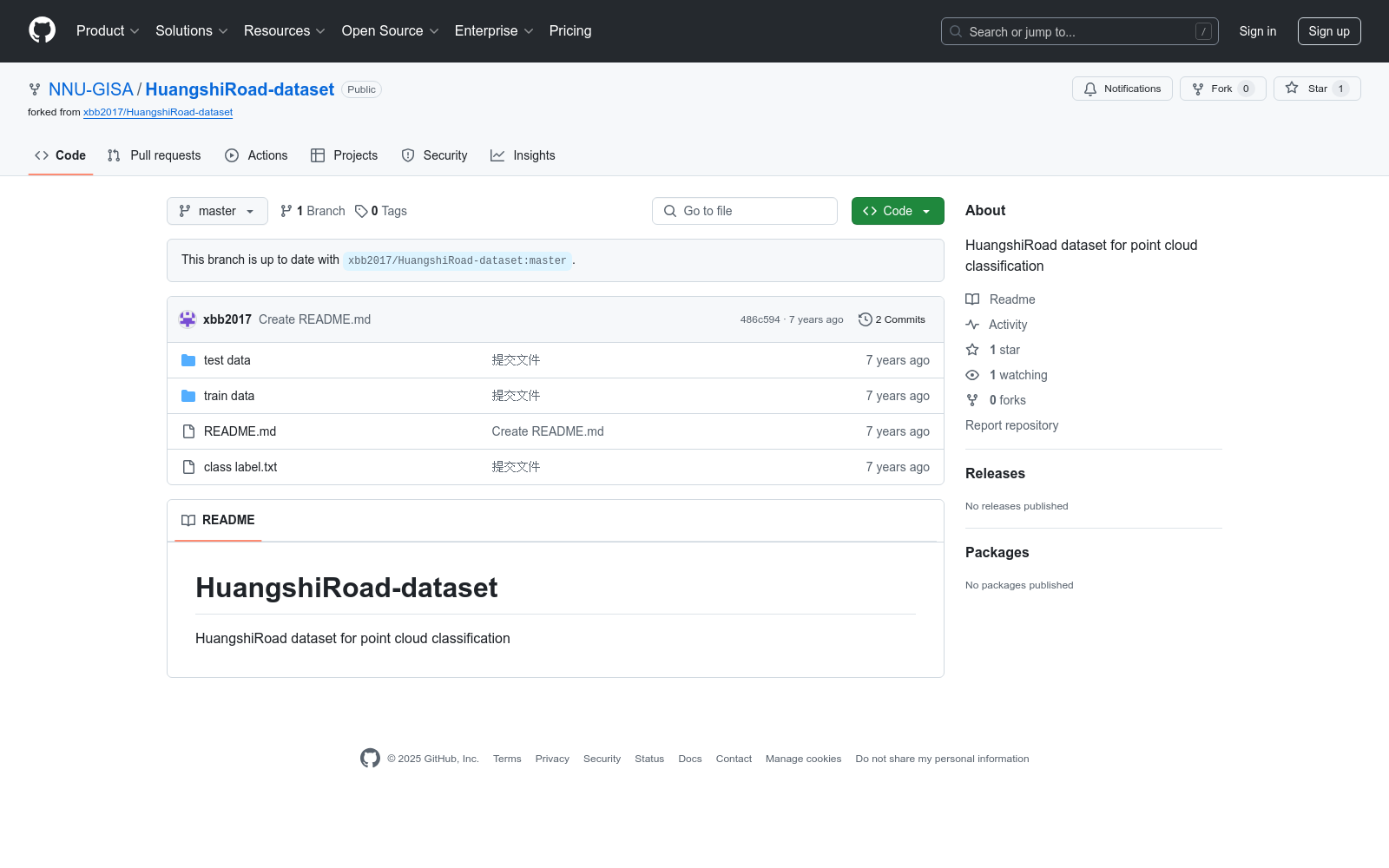This screenshot has width=1389, height=868.
Task: Select the README tab in file viewer
Action: (x=218, y=520)
